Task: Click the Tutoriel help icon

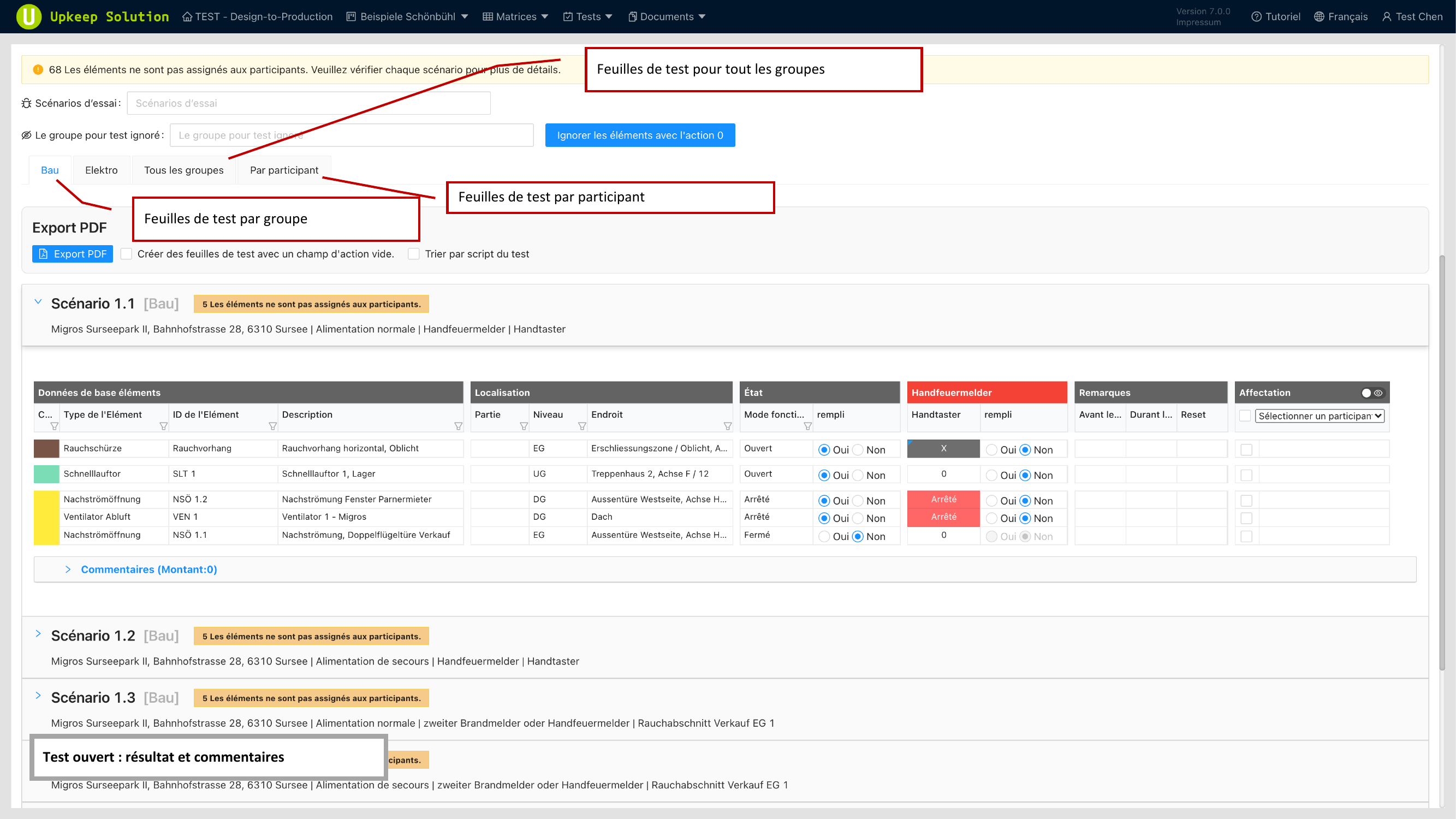Action: 1256,17
